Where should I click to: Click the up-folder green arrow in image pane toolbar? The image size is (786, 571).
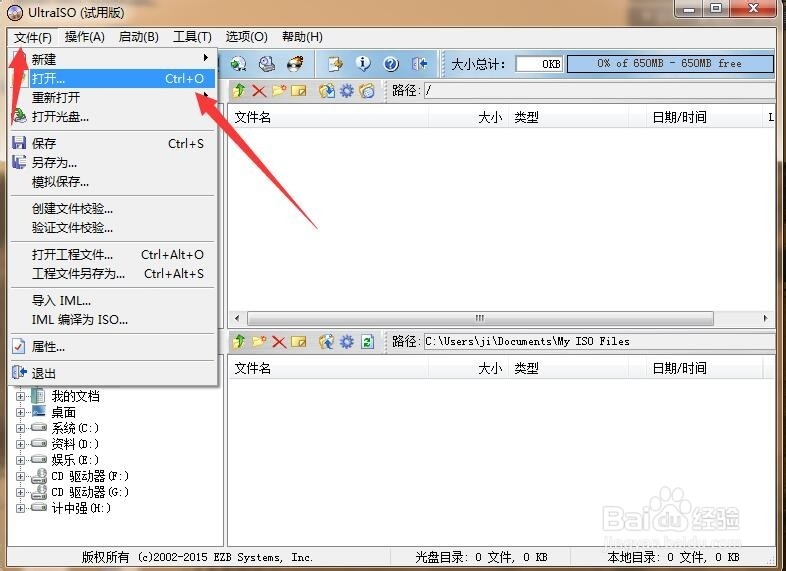(239, 91)
